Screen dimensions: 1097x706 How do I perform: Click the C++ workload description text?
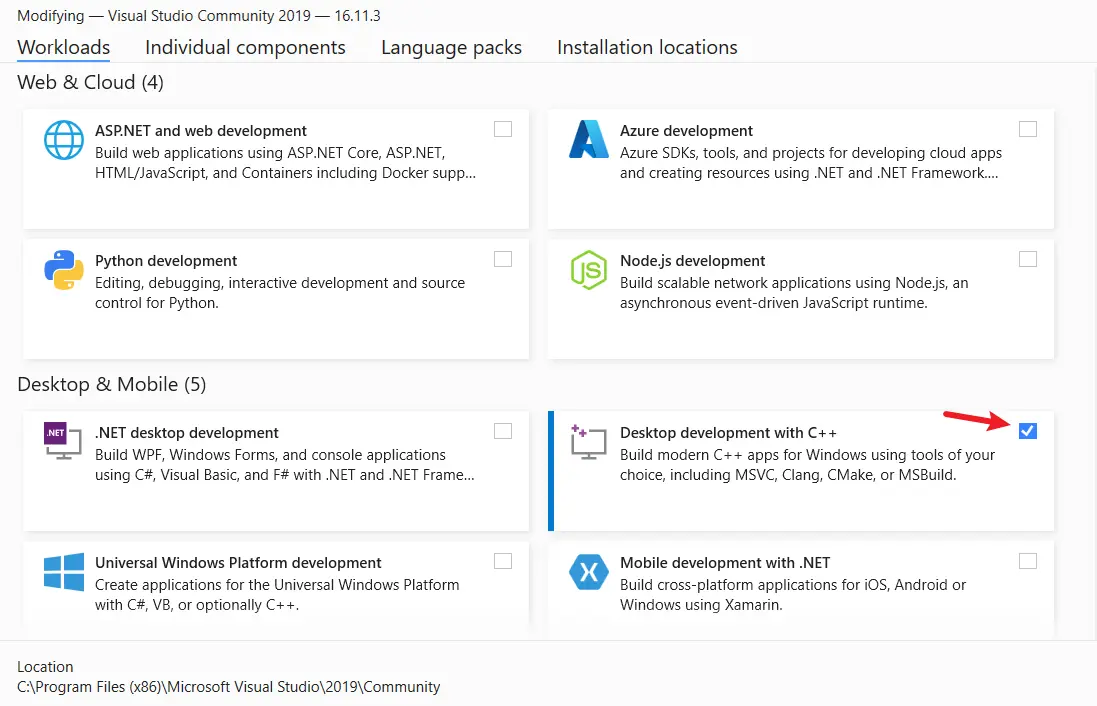(x=807, y=465)
